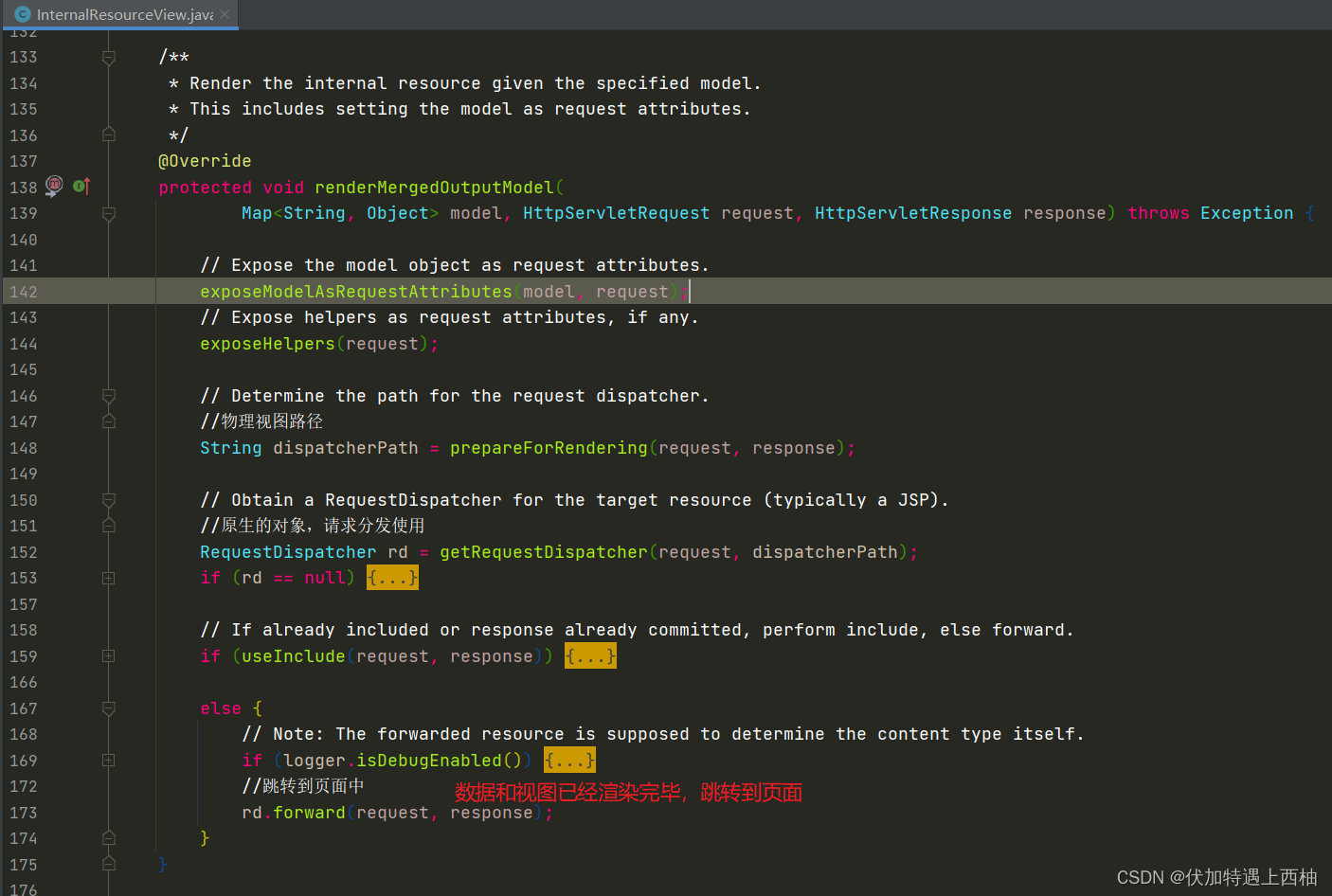The height and width of the screenshot is (896, 1332).
Task: Expand the {...} placeholder after rd == null
Action: point(392,578)
